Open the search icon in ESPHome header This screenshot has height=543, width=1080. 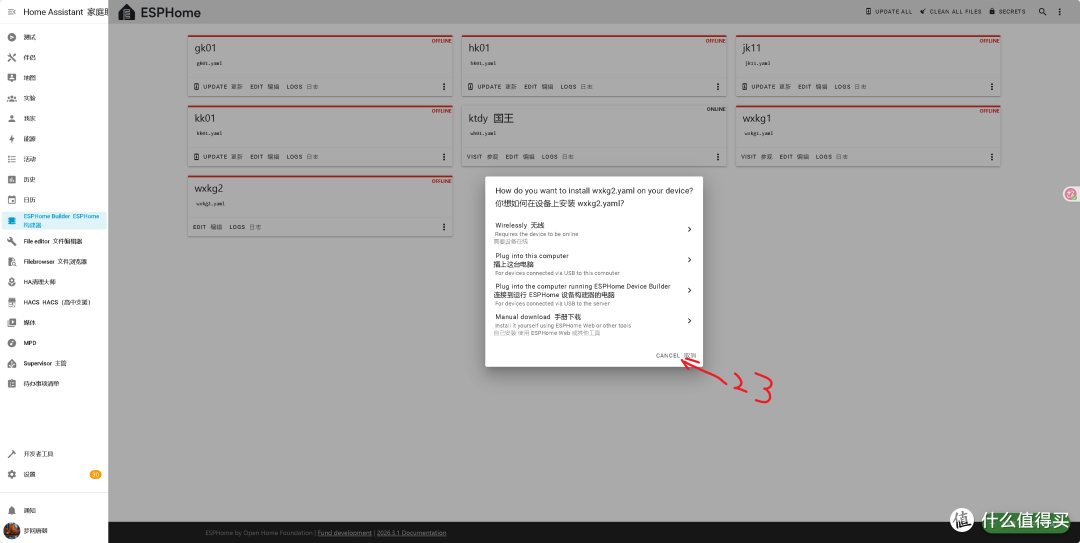pyautogui.click(x=1043, y=12)
